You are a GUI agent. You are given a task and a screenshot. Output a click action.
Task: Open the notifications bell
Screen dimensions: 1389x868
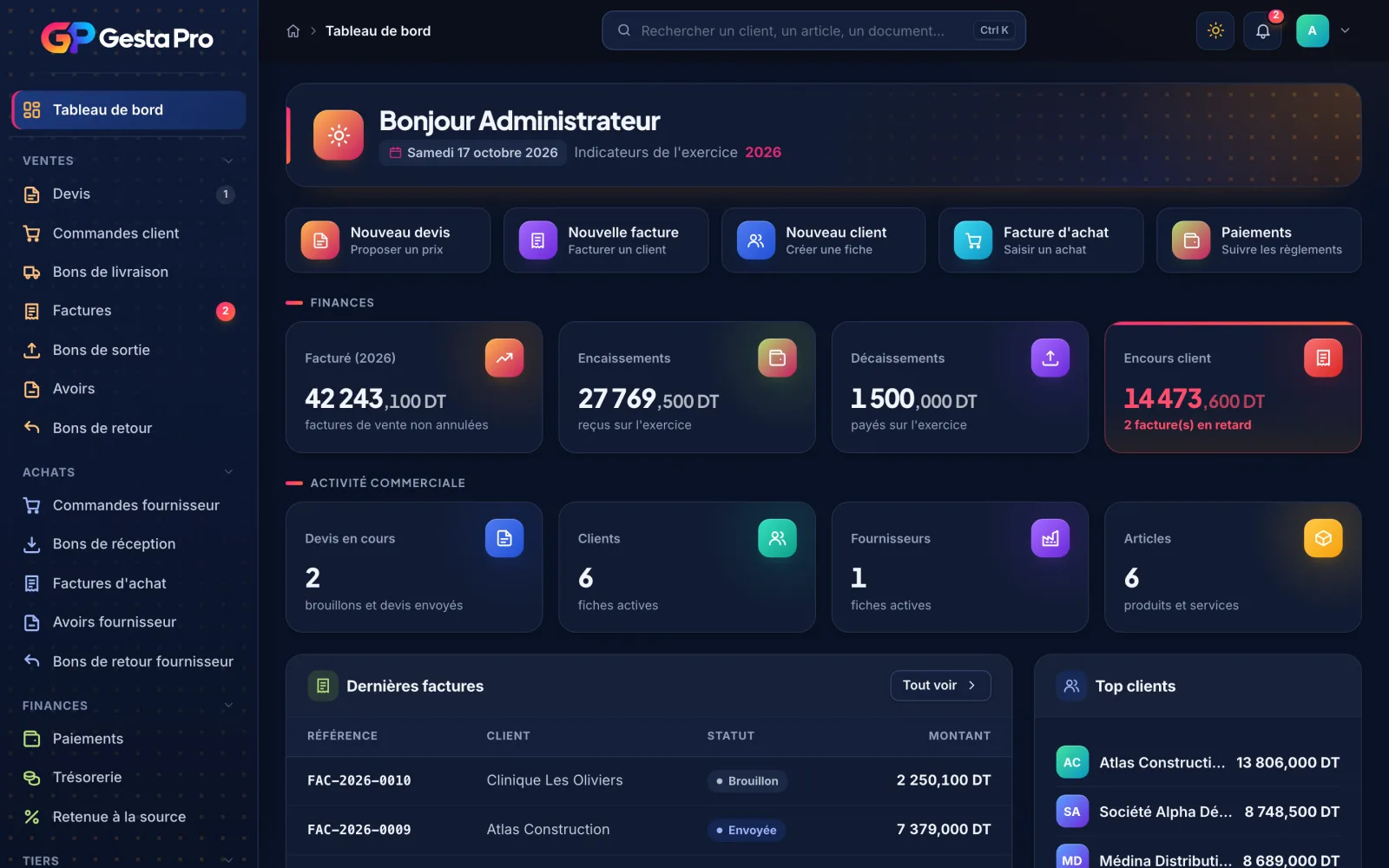coord(1263,31)
